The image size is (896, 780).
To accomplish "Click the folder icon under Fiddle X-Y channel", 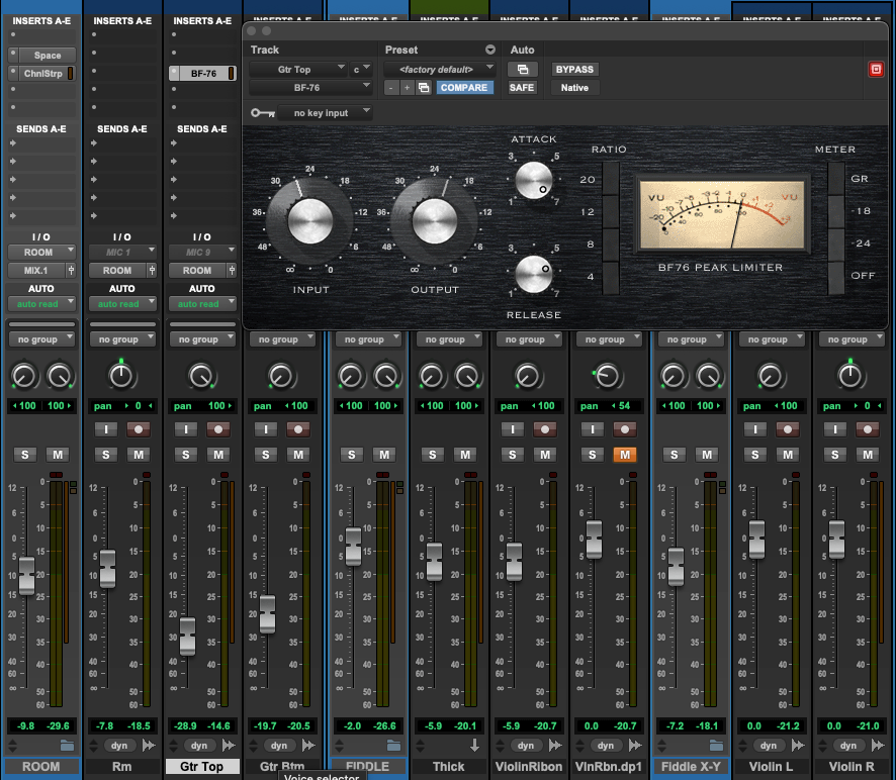I will pos(716,745).
